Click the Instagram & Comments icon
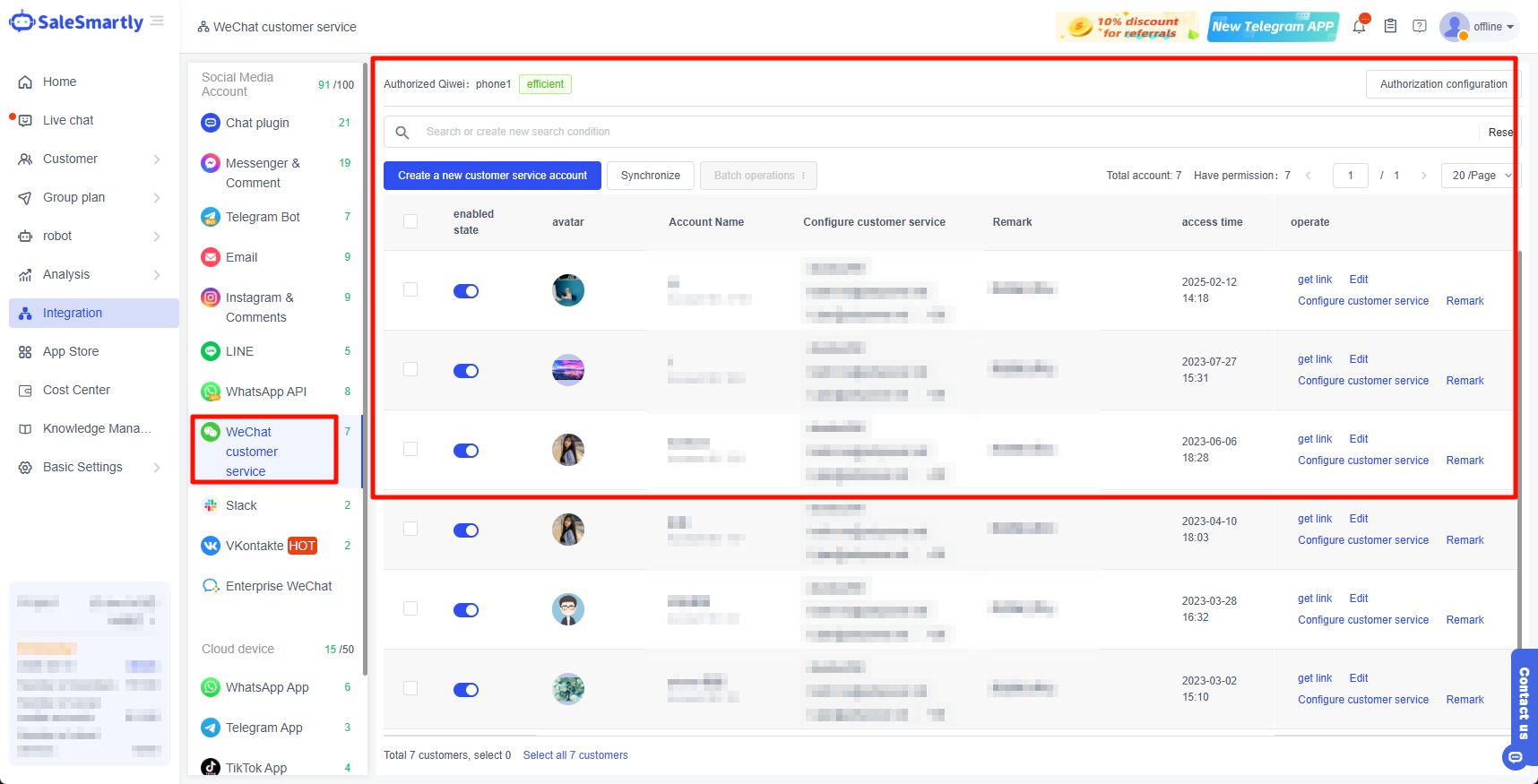The height and width of the screenshot is (784, 1538). 211,297
